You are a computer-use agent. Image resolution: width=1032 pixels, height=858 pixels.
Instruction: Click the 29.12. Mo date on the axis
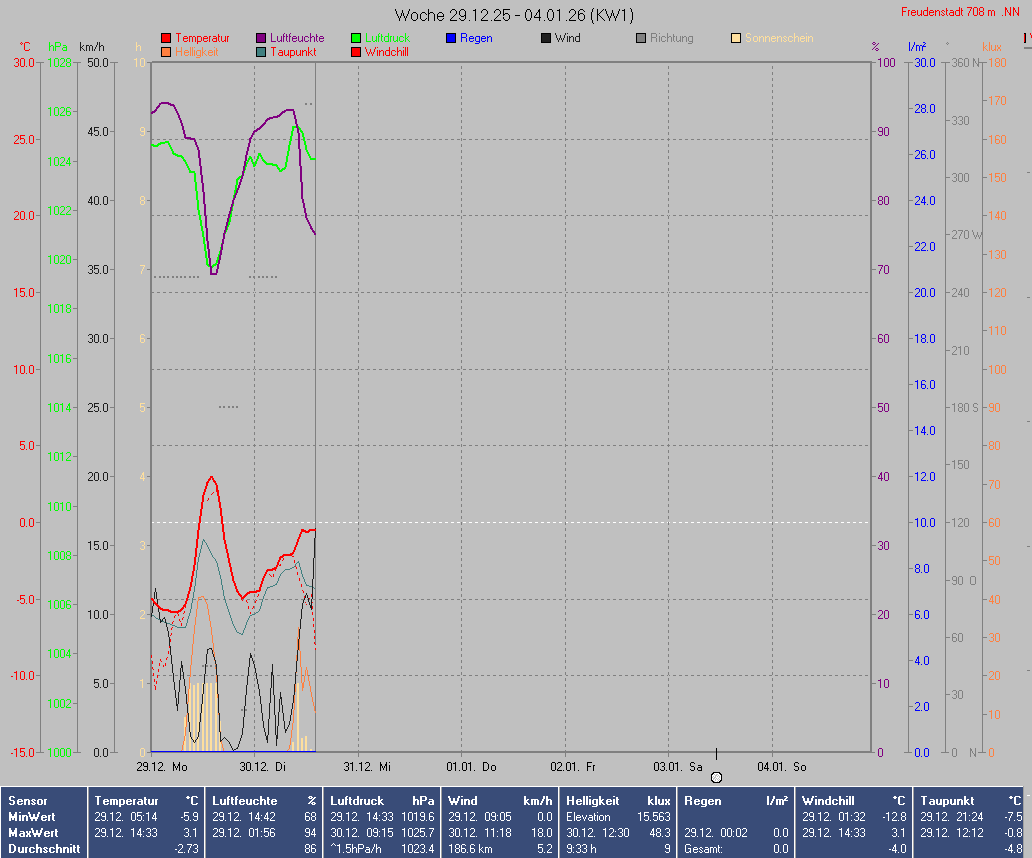(x=162, y=767)
